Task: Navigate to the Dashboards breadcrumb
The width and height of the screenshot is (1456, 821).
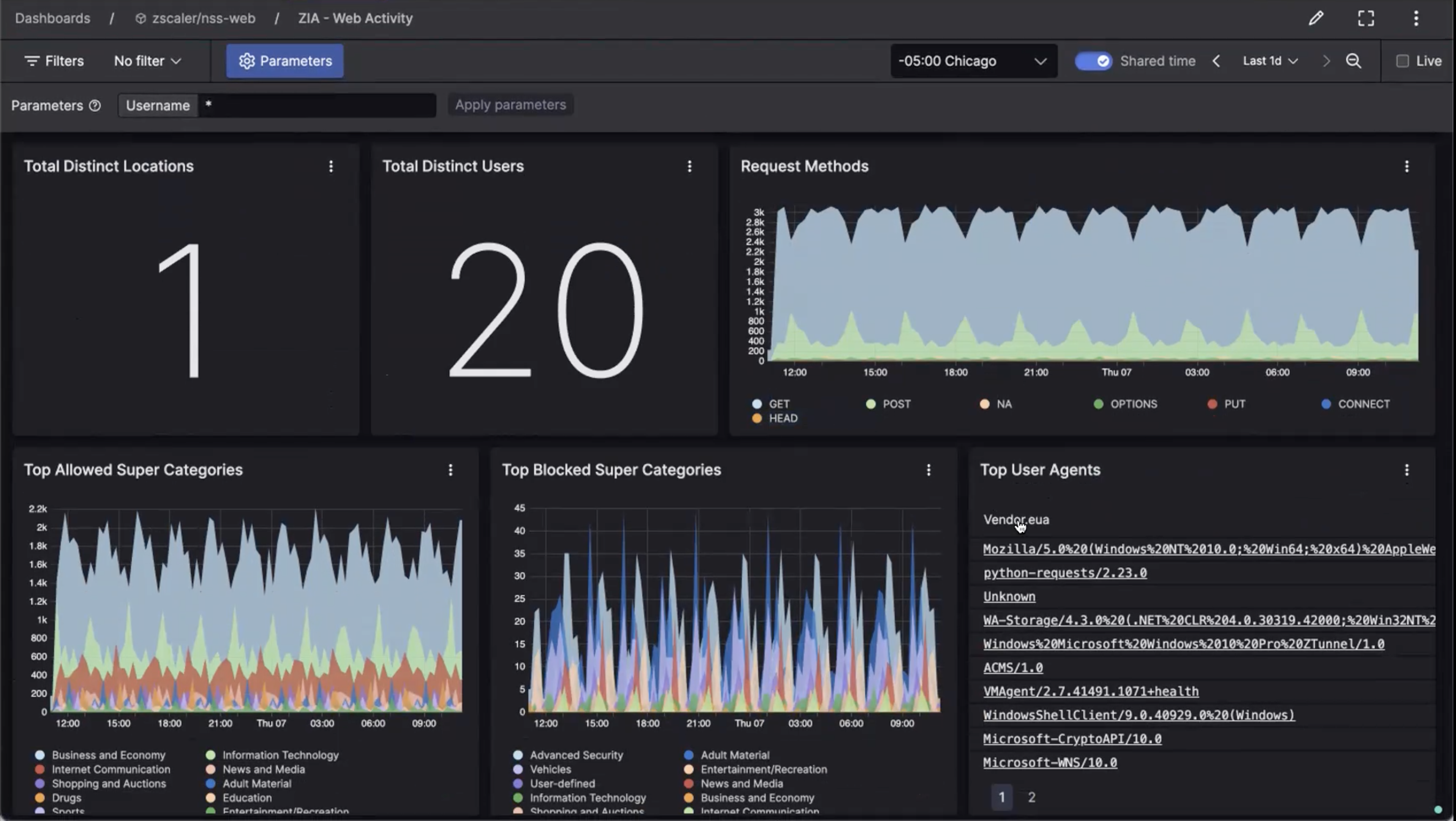Action: tap(52, 18)
